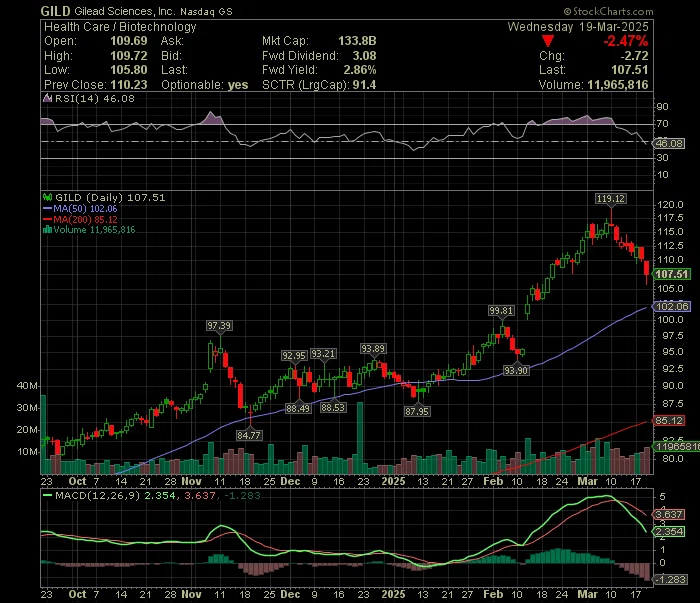Click the 93.89 high price label

[x=373, y=349]
